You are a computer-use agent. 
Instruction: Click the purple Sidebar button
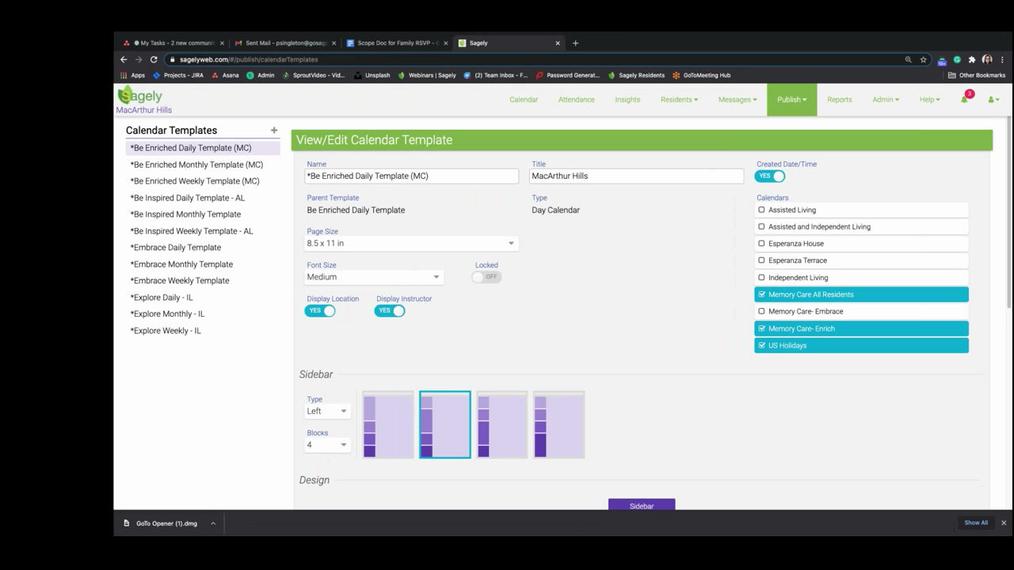[641, 506]
